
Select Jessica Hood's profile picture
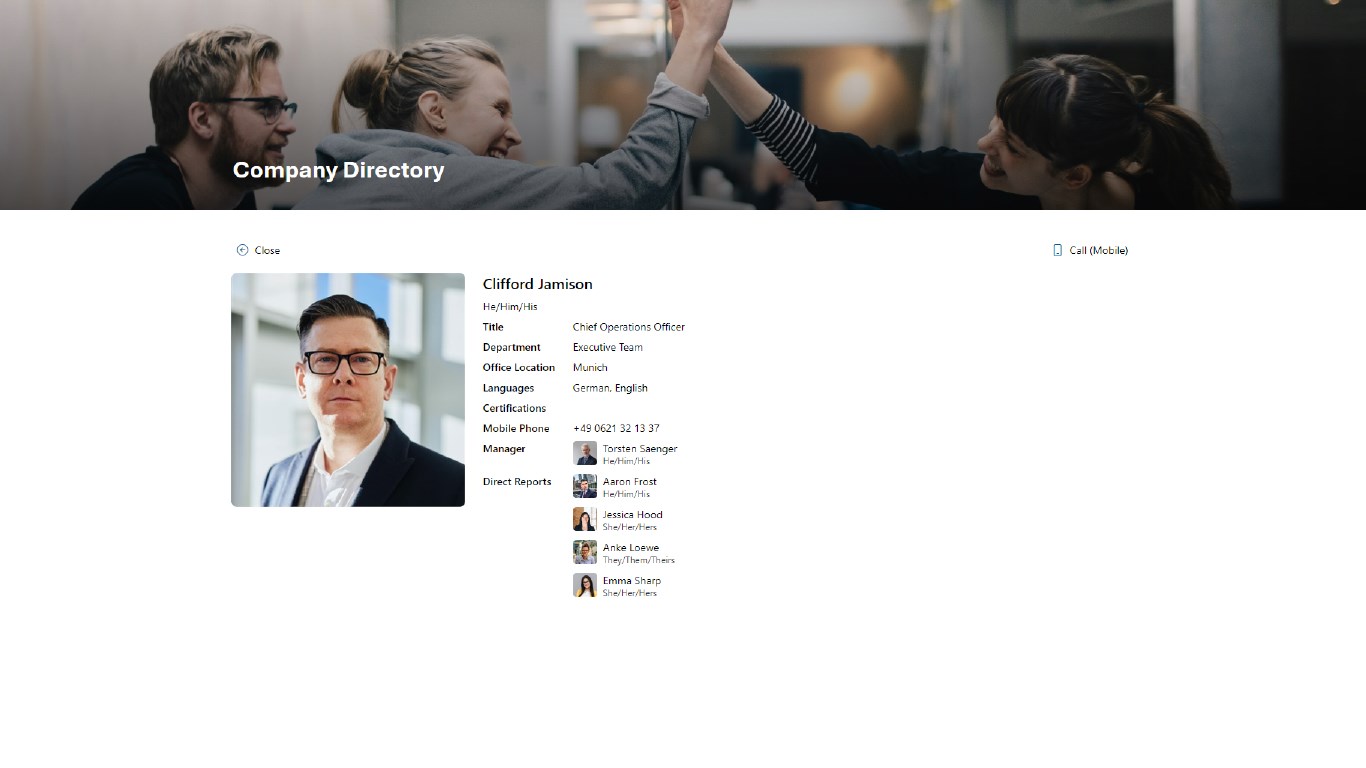pyautogui.click(x=585, y=519)
